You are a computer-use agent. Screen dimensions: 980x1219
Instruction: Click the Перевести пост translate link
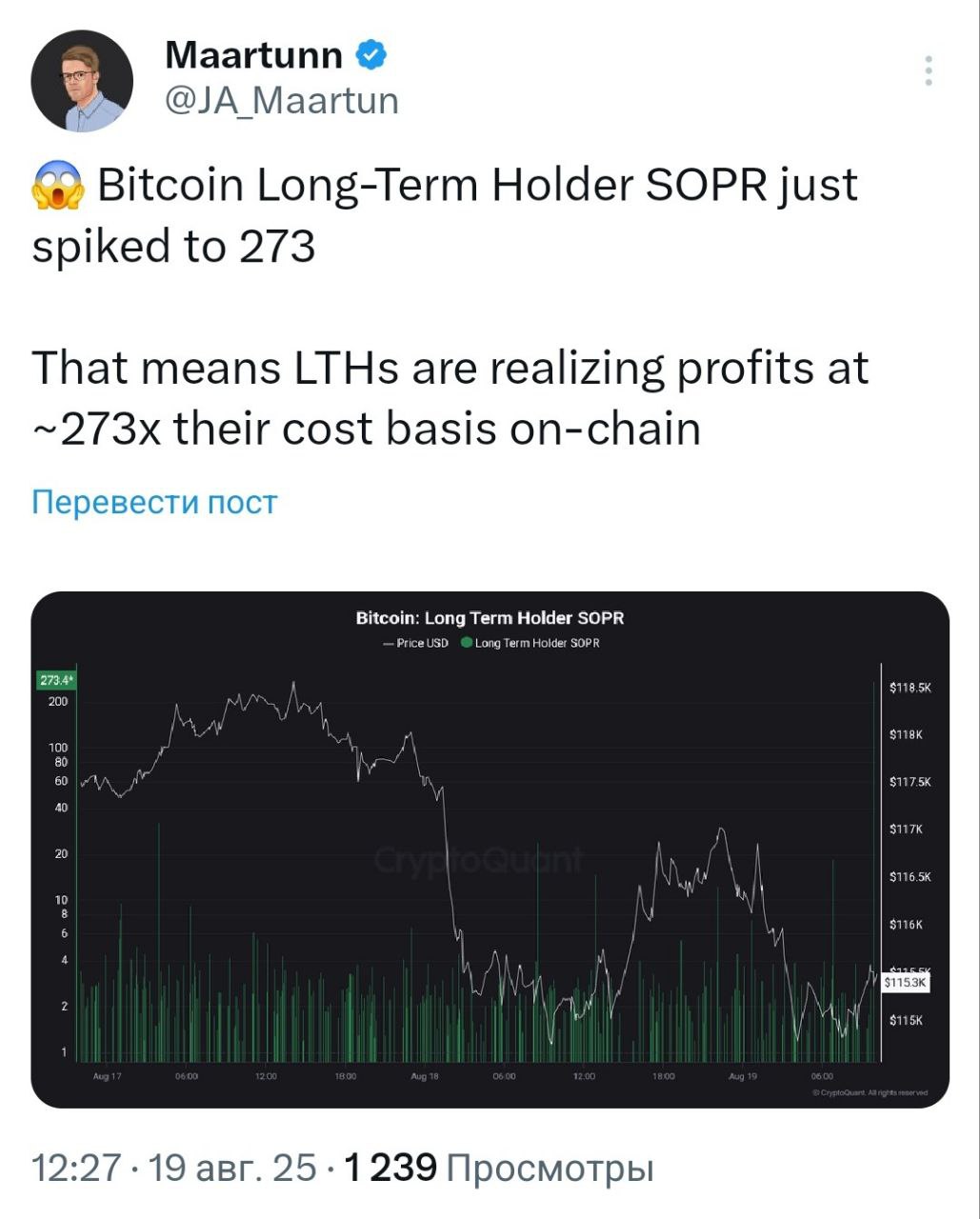(154, 502)
